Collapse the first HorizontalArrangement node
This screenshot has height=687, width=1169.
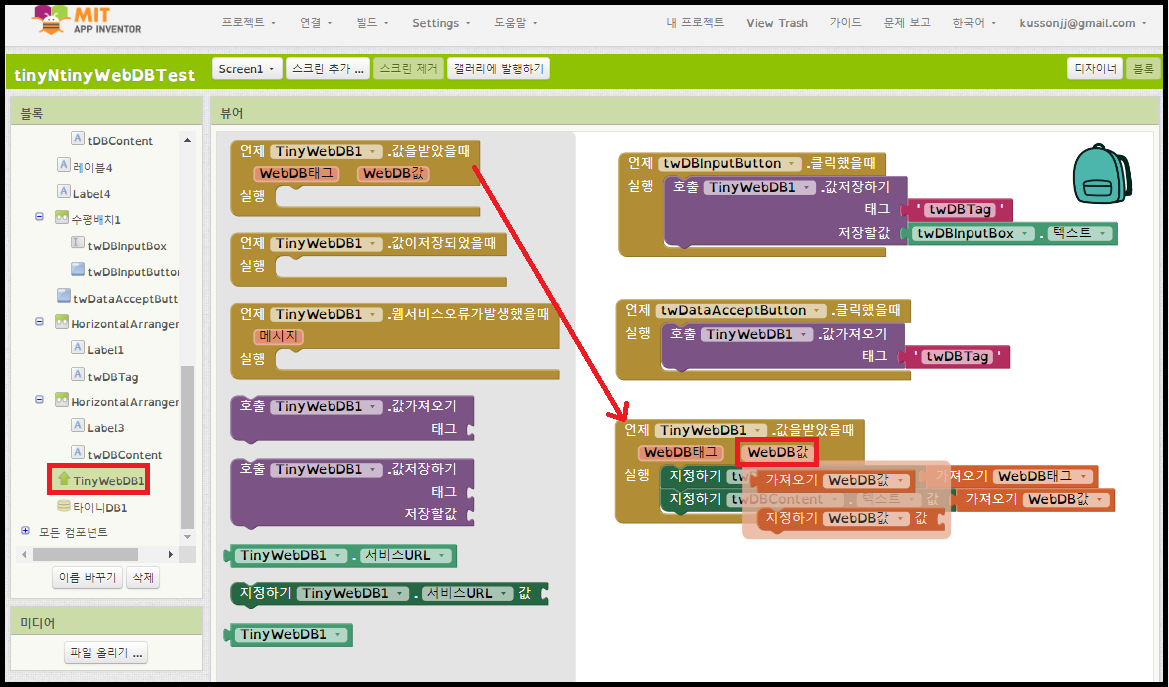40,321
